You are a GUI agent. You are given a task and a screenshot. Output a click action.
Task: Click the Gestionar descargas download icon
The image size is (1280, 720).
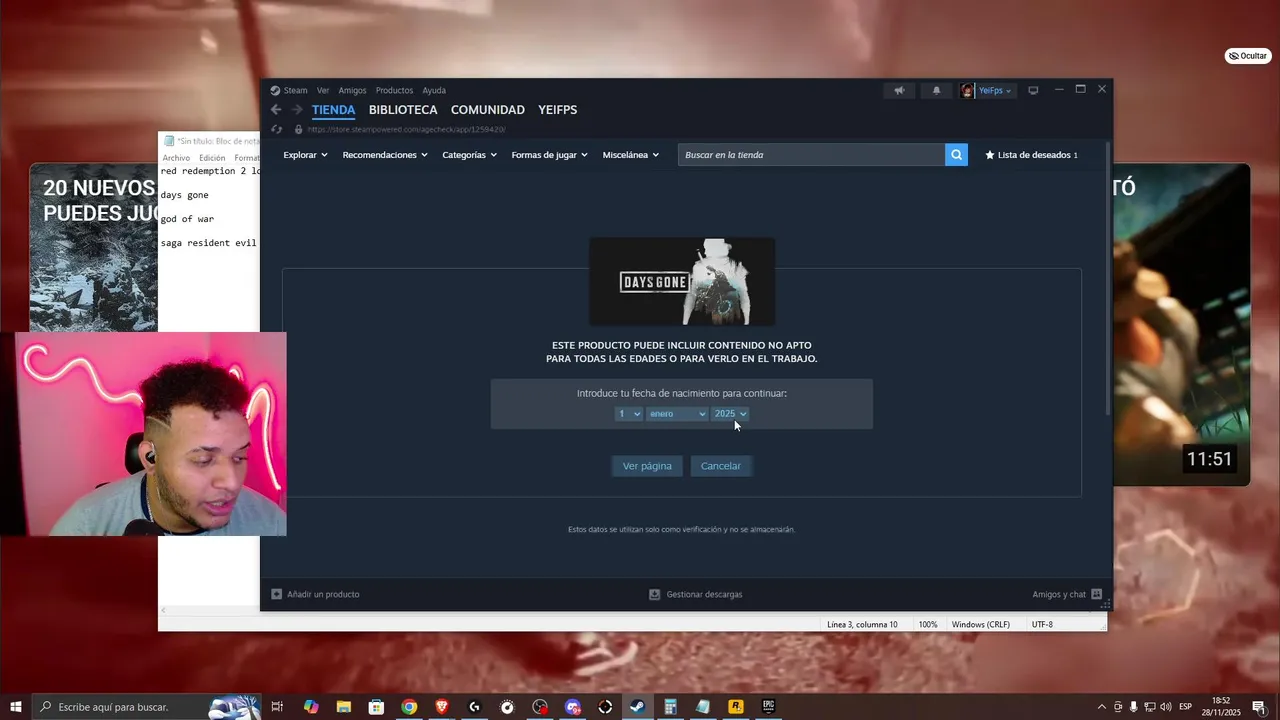click(655, 594)
